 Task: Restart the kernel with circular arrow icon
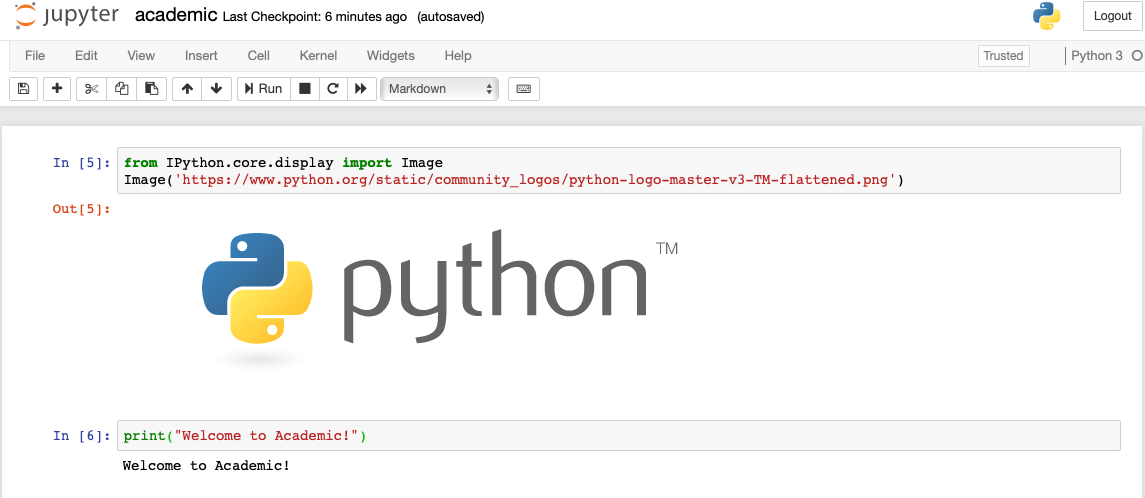(x=332, y=89)
